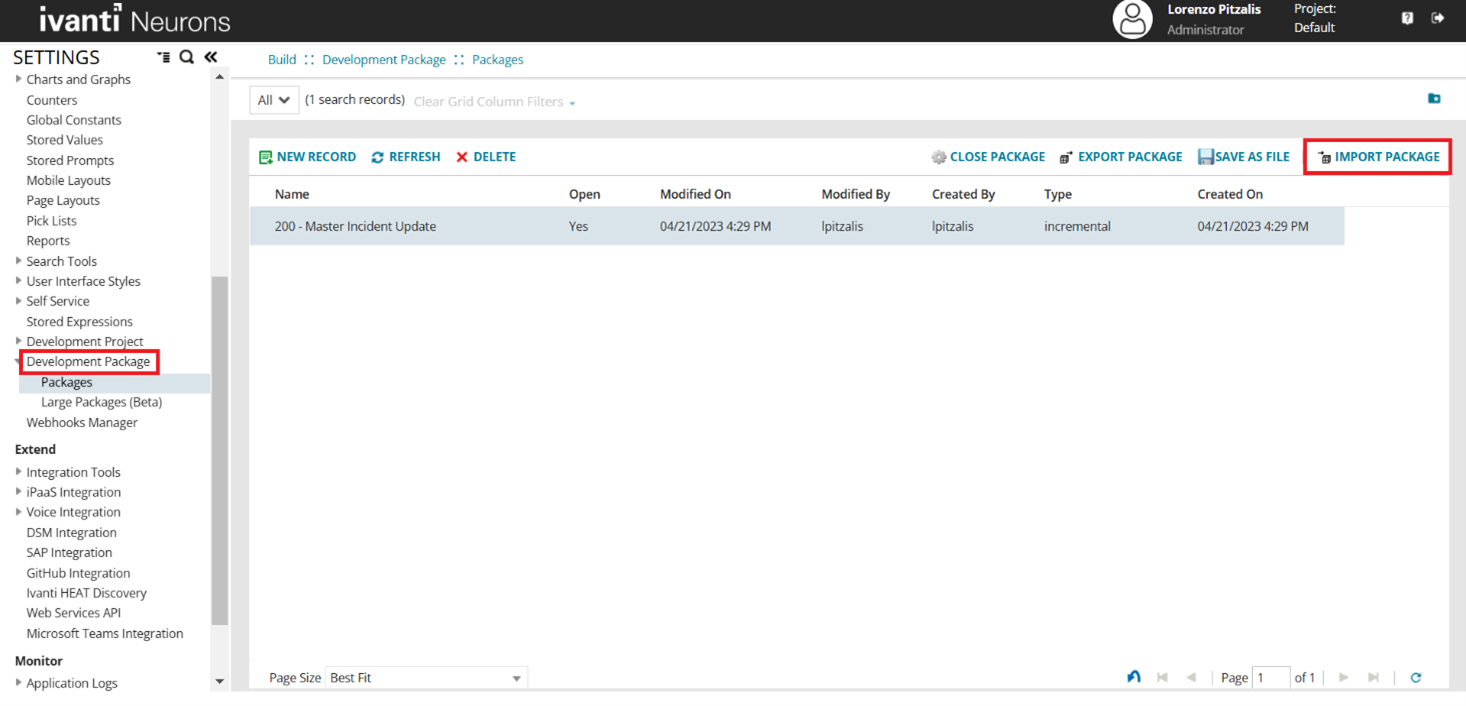Viewport: 1466px width, 706px height.
Task: Select the 200 - Master Incident Update row
Action: 797,226
